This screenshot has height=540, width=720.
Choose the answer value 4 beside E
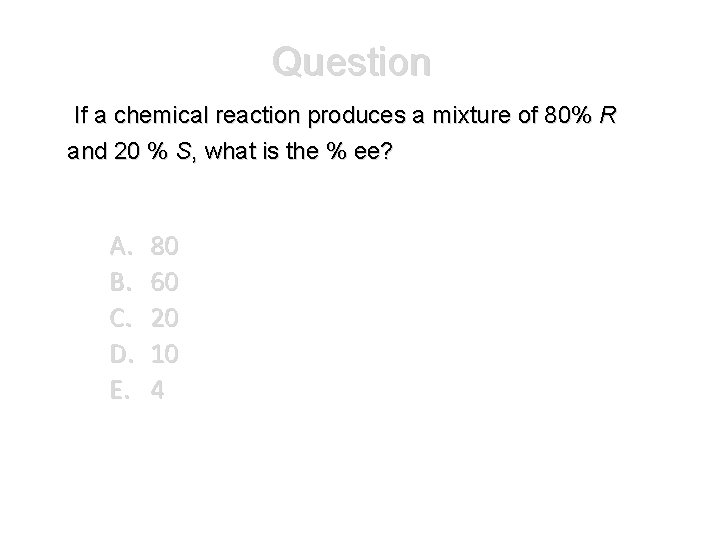click(x=157, y=390)
